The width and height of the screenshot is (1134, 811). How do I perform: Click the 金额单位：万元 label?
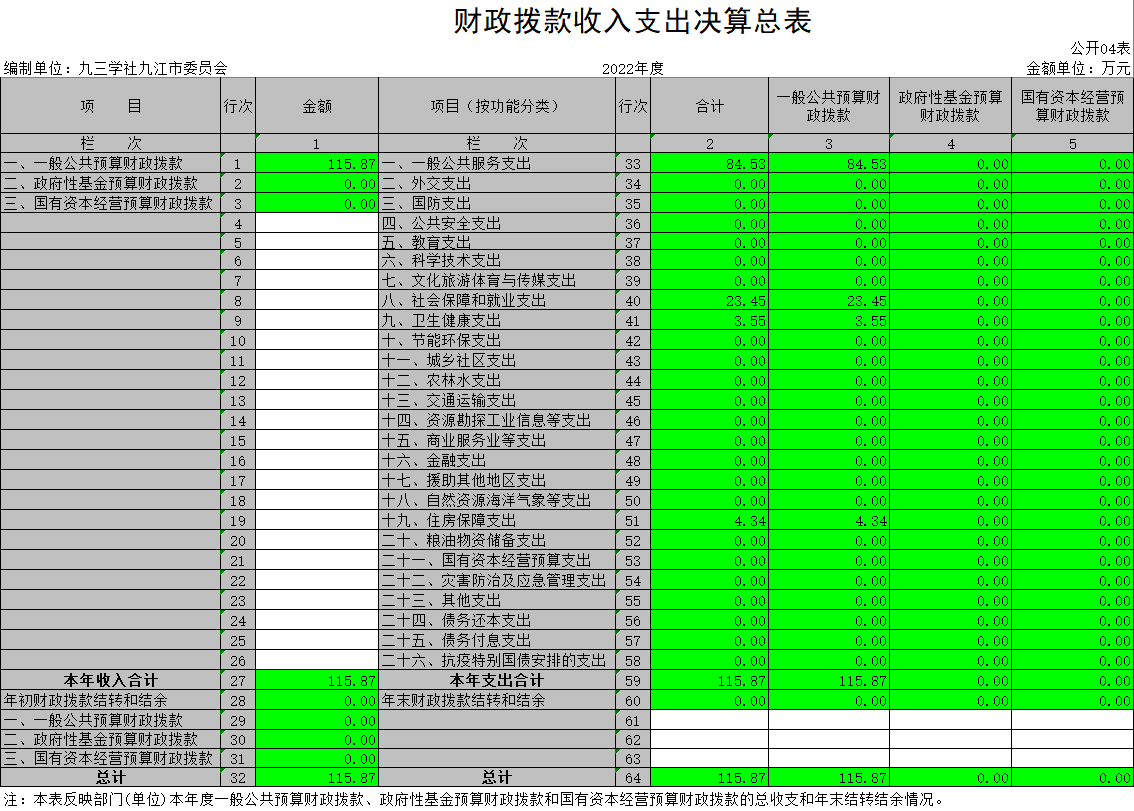(x=1078, y=68)
